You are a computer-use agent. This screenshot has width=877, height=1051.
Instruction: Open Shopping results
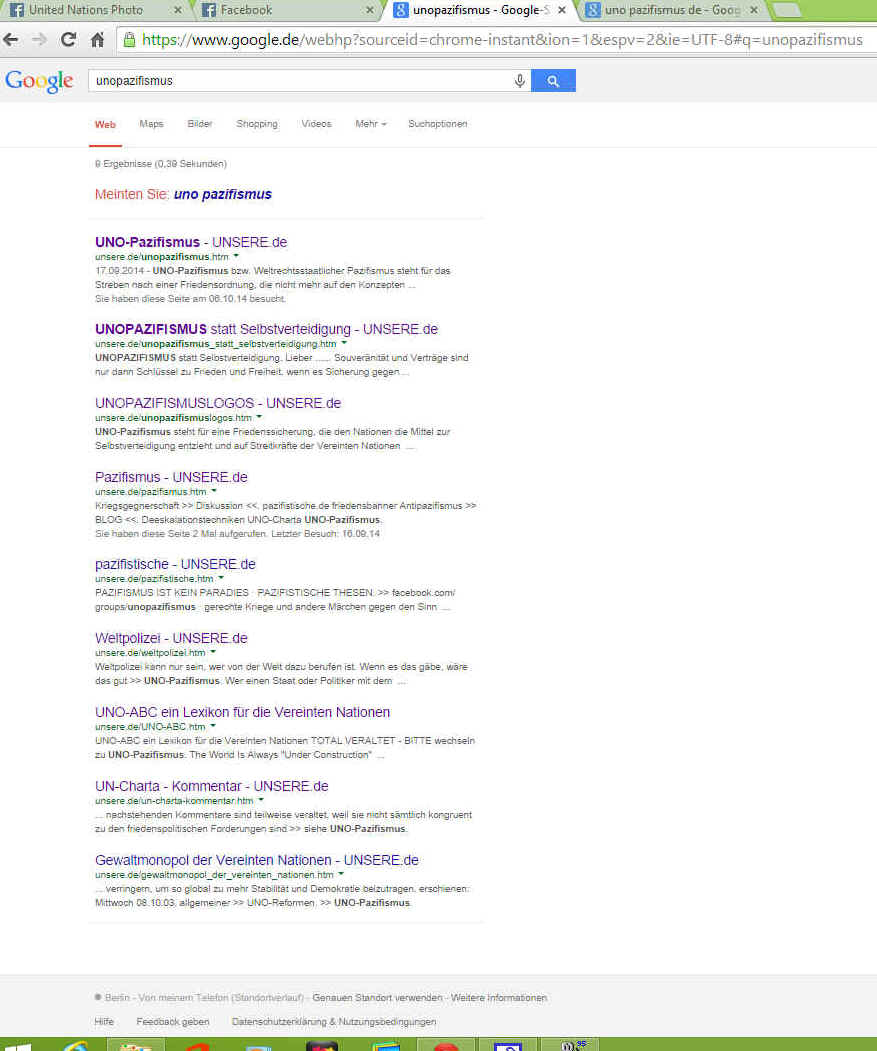[257, 124]
